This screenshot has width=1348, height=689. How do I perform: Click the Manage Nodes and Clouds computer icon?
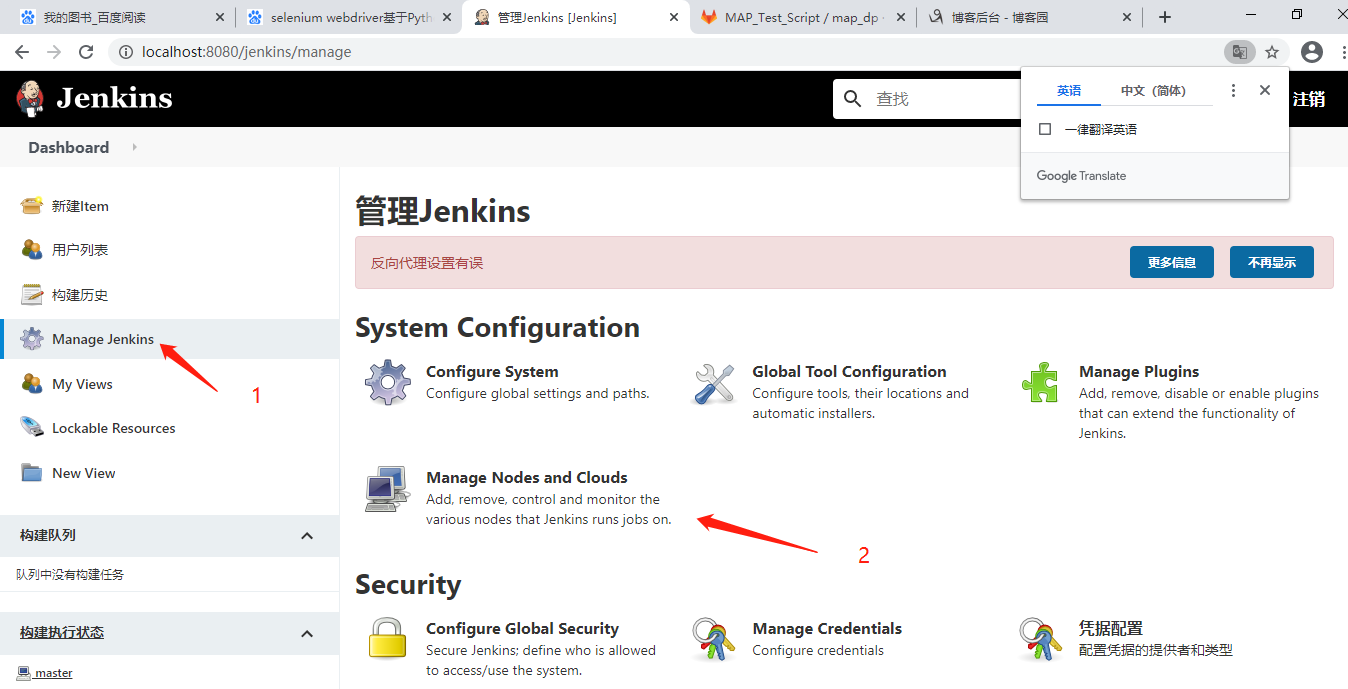coord(387,489)
